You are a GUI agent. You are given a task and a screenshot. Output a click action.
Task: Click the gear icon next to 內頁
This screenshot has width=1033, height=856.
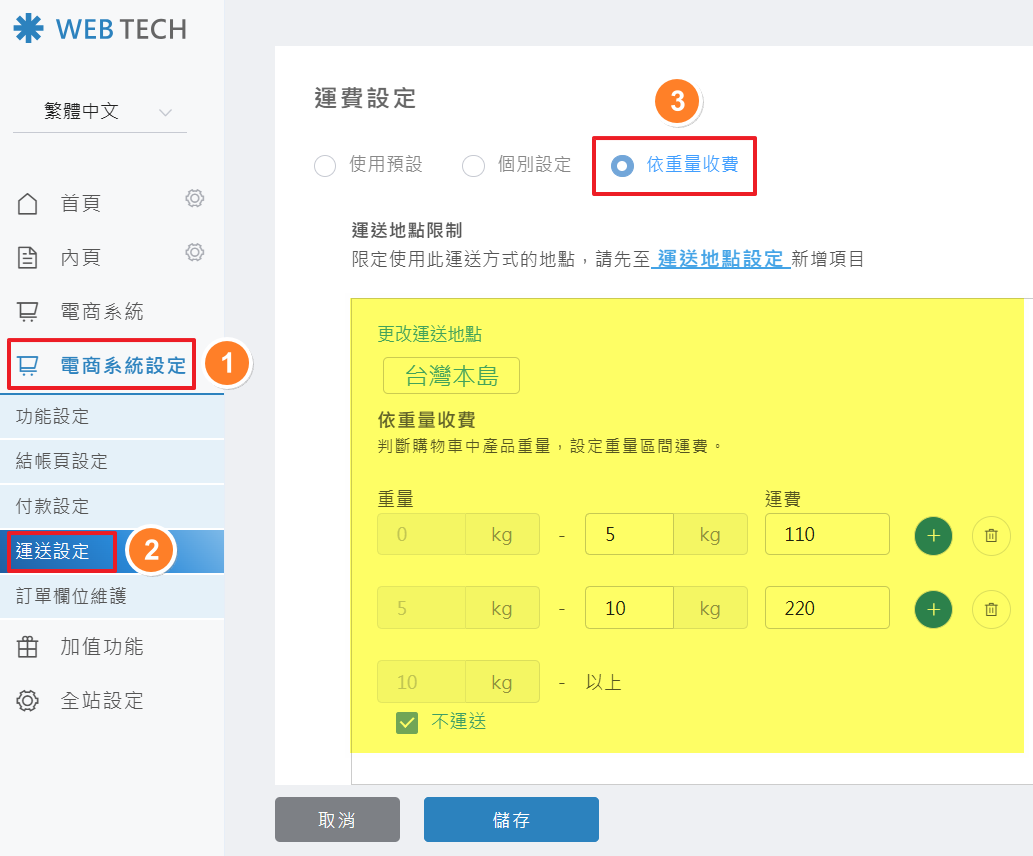click(195, 253)
